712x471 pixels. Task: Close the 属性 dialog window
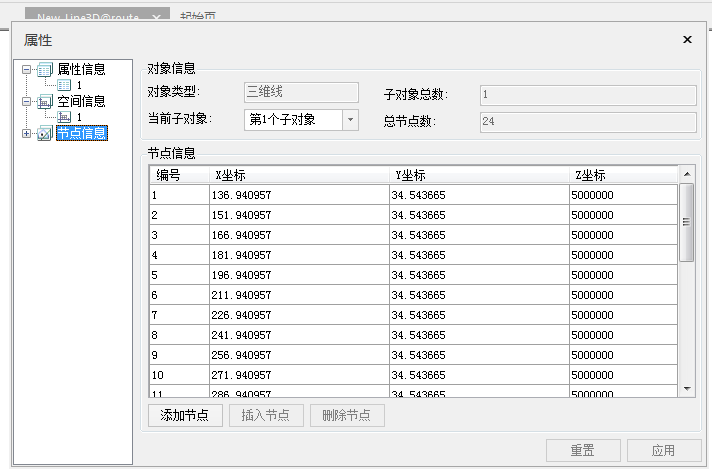pos(687,40)
